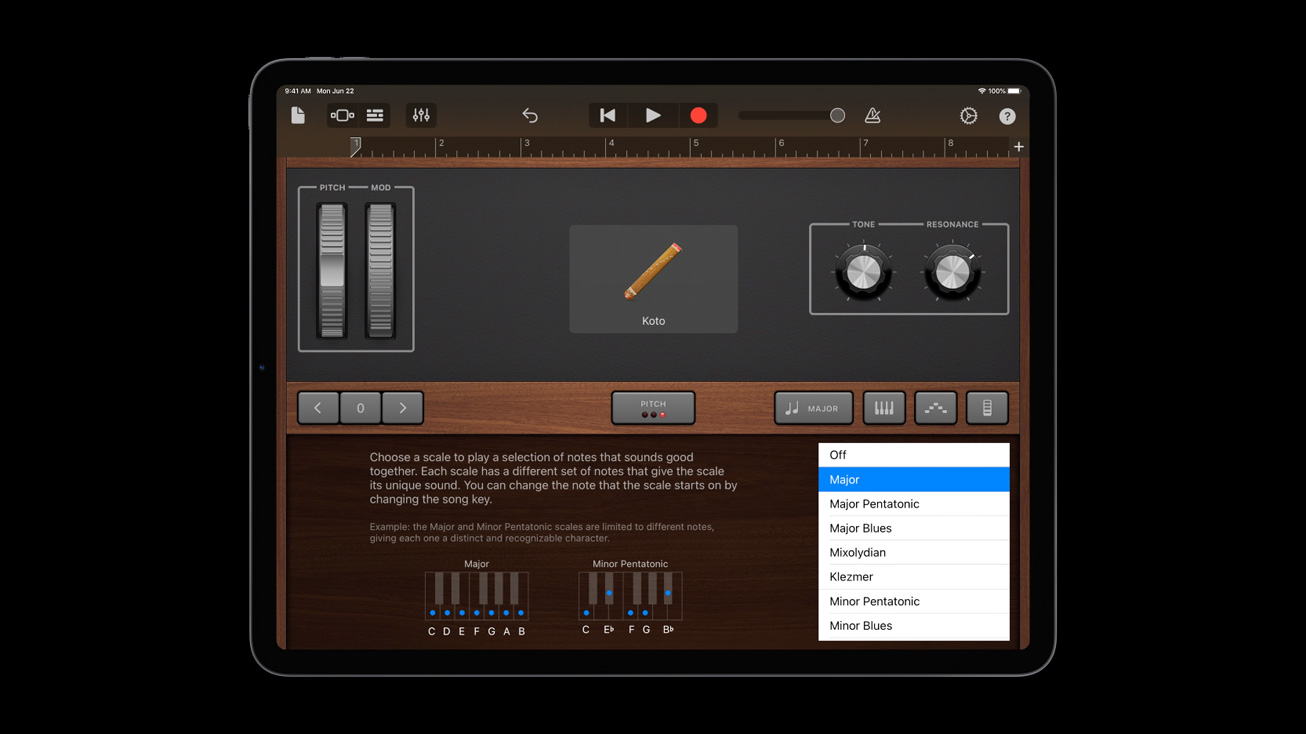
Task: Click the red Record button
Action: pyautogui.click(x=698, y=116)
